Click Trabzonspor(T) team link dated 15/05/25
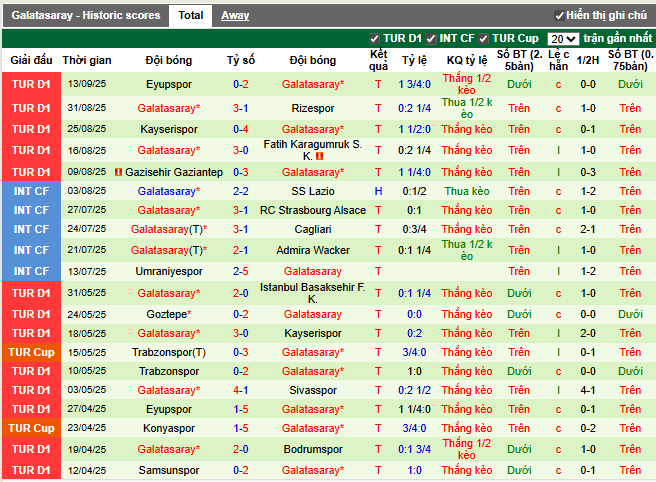656x482 pixels. coord(169,352)
